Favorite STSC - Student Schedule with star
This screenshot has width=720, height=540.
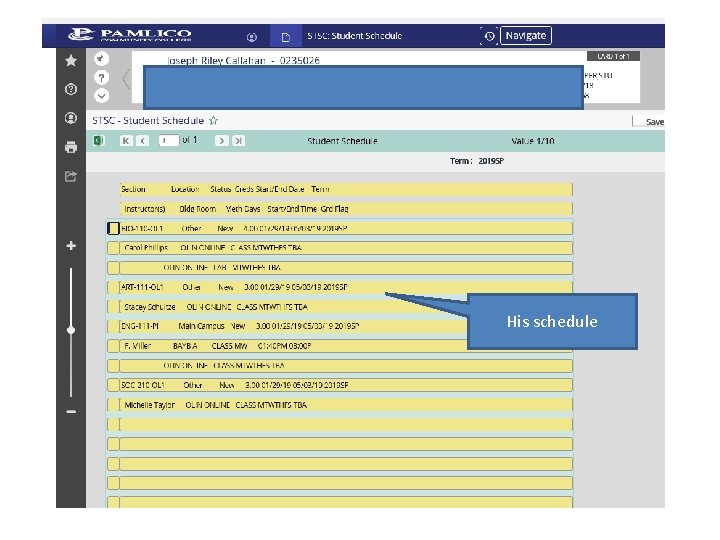click(x=214, y=120)
